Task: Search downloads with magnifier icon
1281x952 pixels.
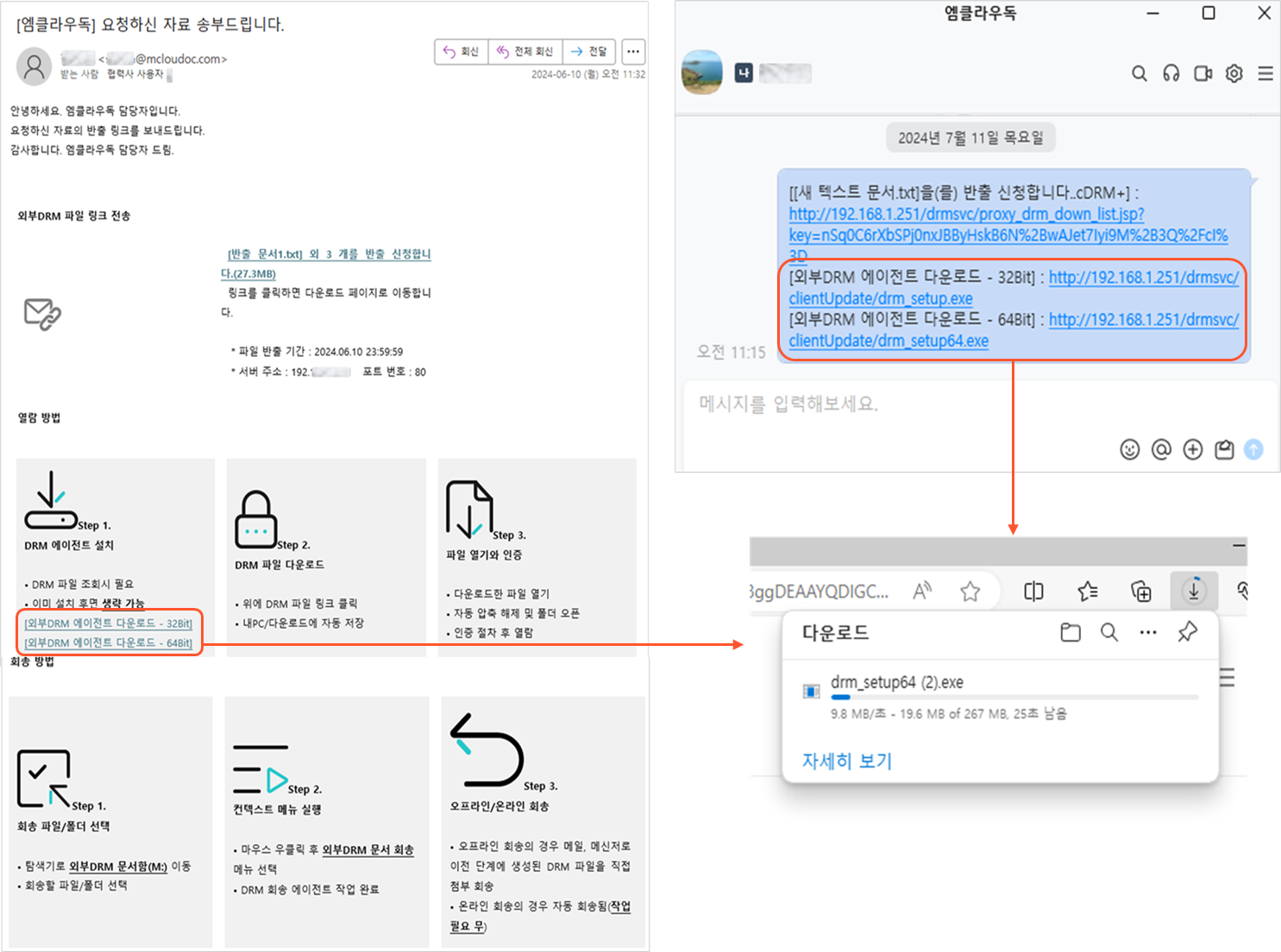Action: [x=1109, y=632]
